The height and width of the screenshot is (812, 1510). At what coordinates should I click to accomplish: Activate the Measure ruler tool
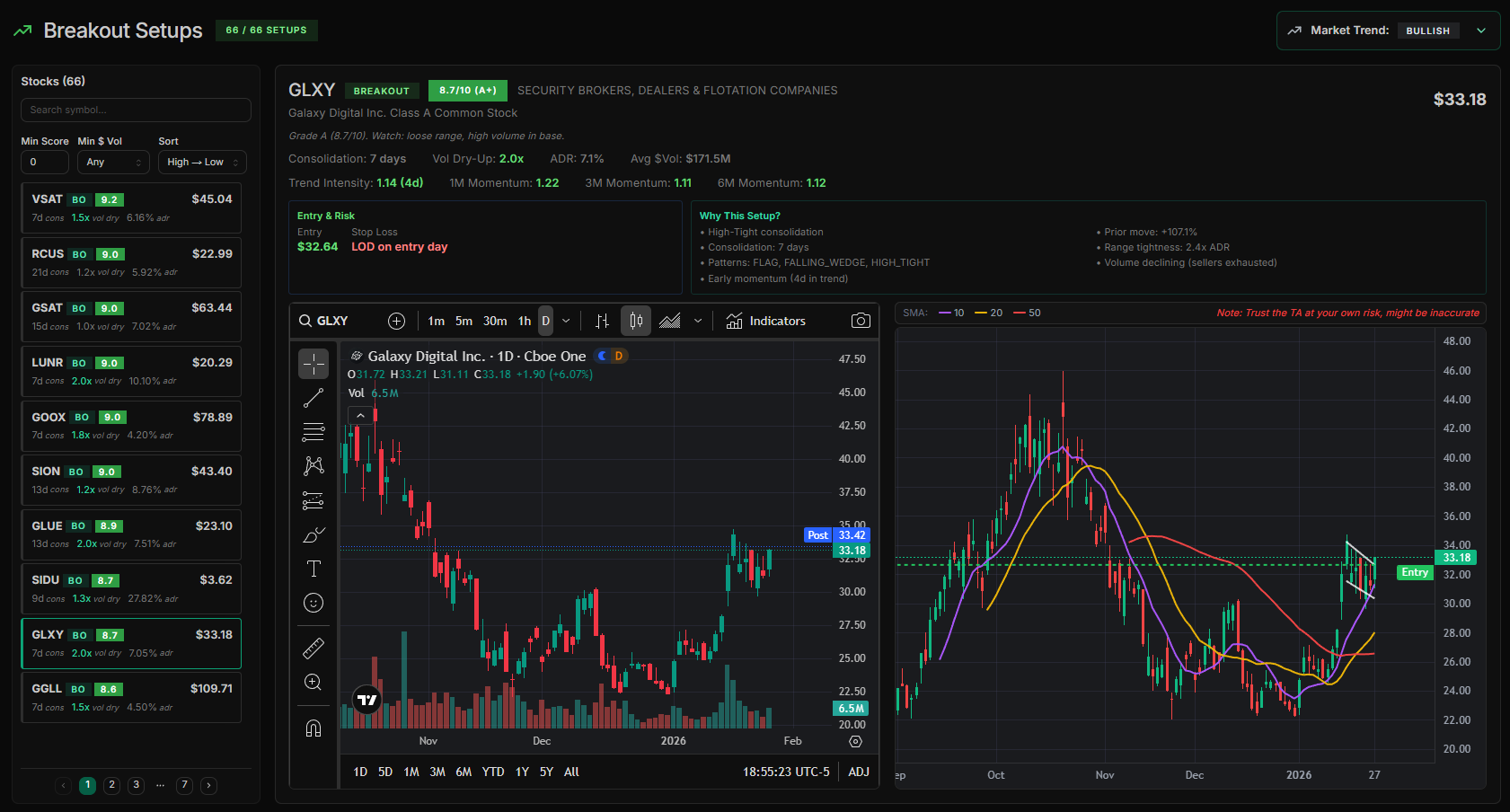[313, 648]
